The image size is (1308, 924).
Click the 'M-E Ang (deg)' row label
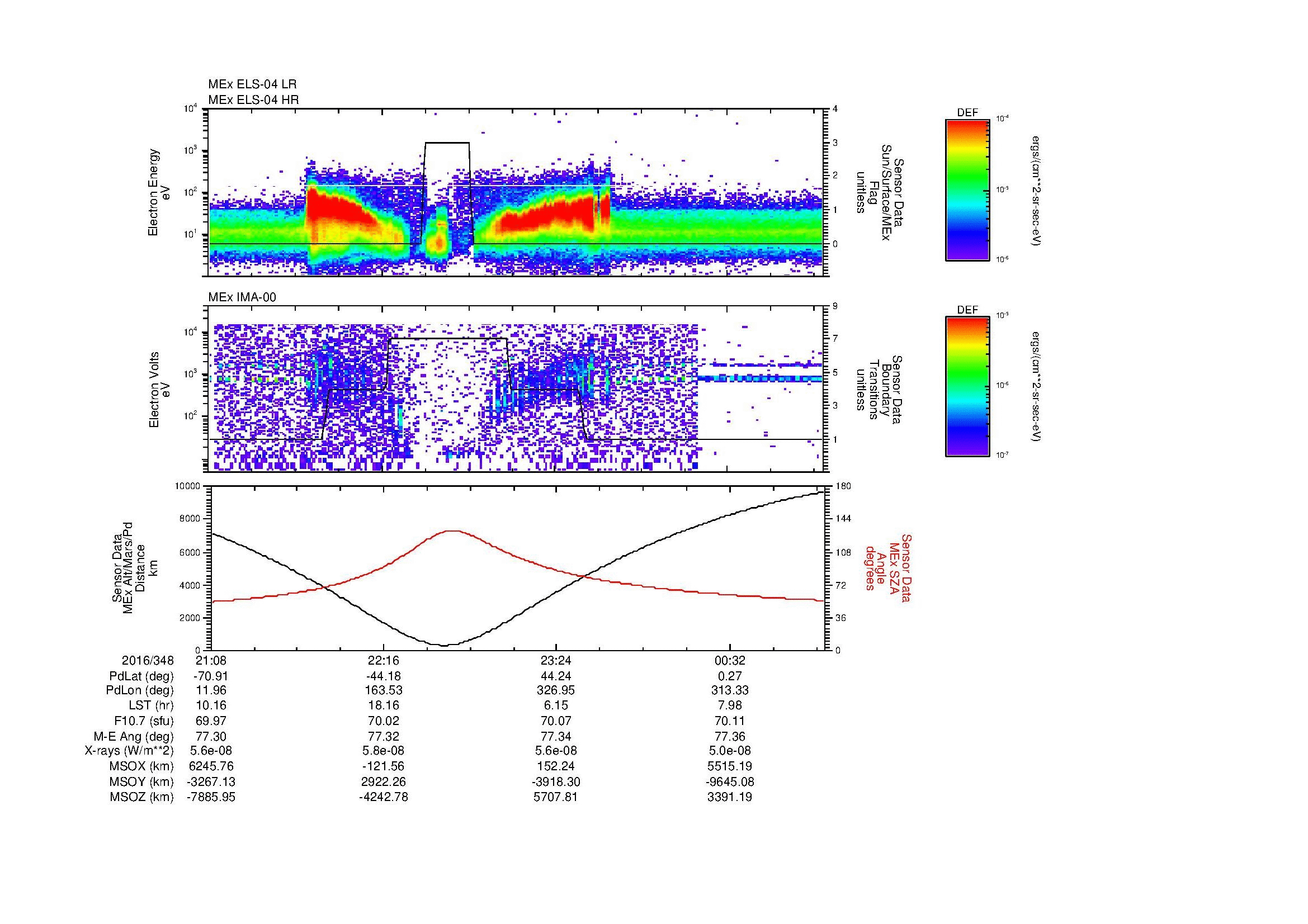[134, 736]
